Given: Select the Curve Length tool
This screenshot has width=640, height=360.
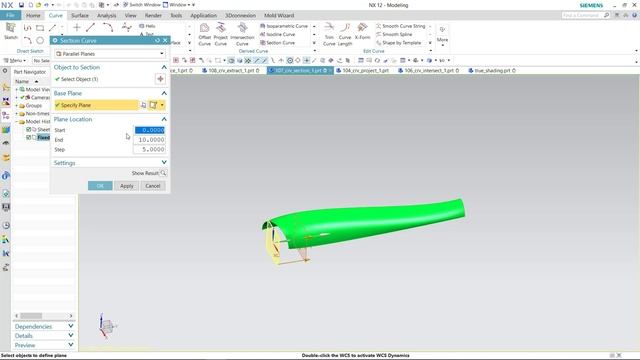Looking at the screenshot, I should [x=345, y=34].
